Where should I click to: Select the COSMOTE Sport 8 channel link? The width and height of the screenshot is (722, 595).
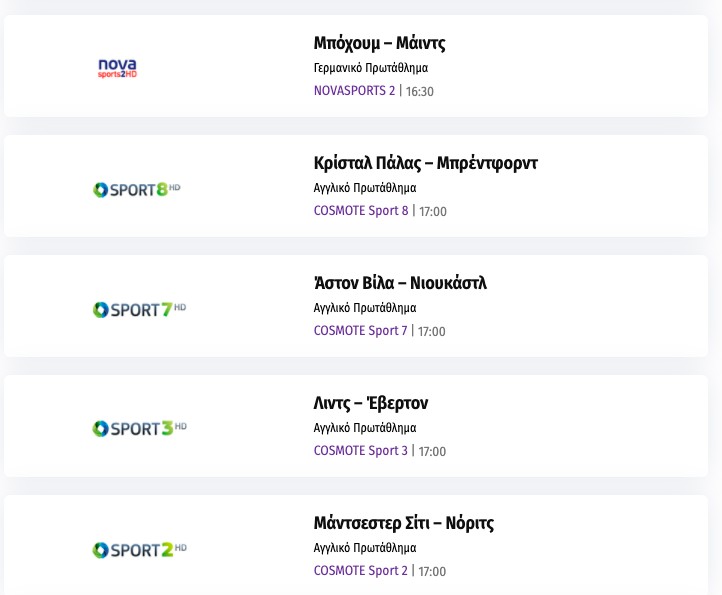pos(361,211)
